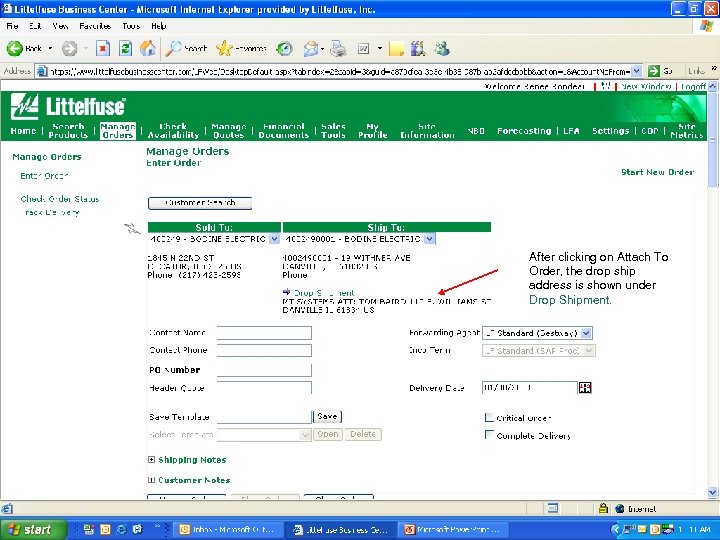The image size is (720, 540).
Task: Click the Littelfuse logo
Action: 68,106
